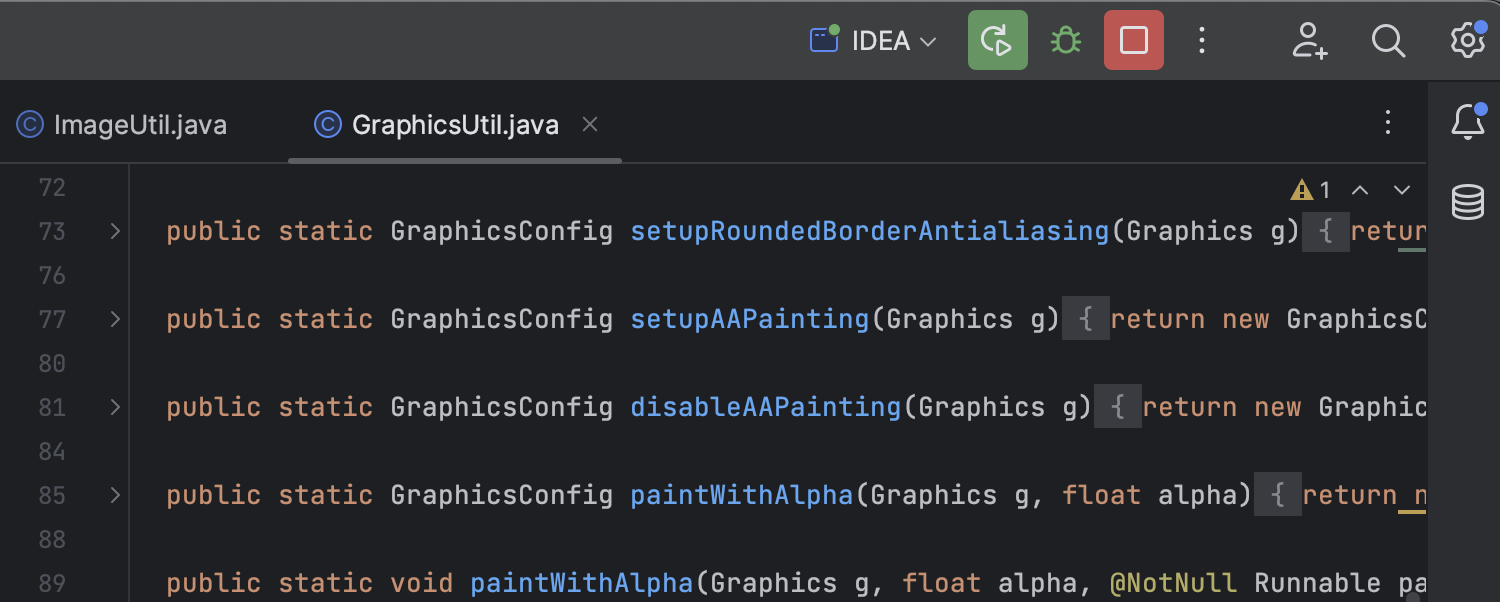This screenshot has width=1500, height=602.
Task: Close the GraphicsUtil.java tab
Action: click(x=590, y=124)
